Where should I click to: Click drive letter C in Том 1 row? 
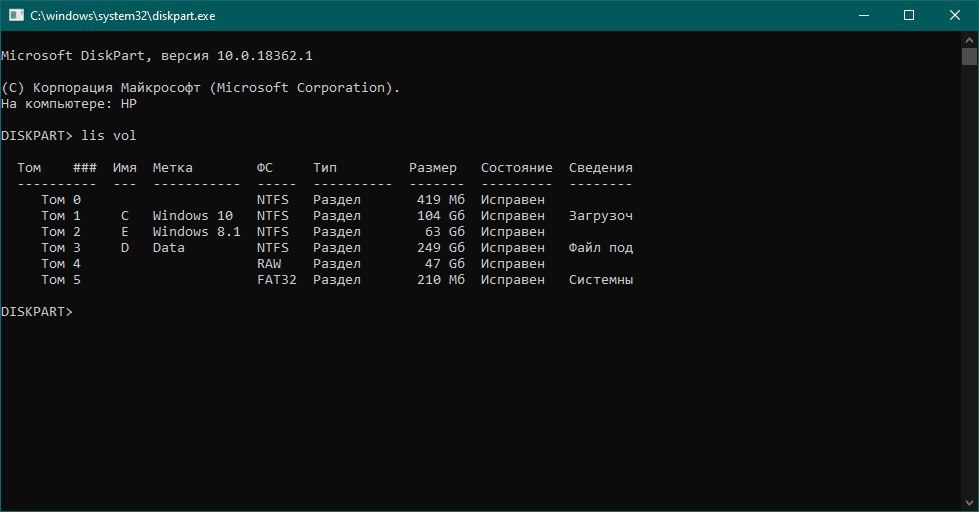[x=125, y=215]
